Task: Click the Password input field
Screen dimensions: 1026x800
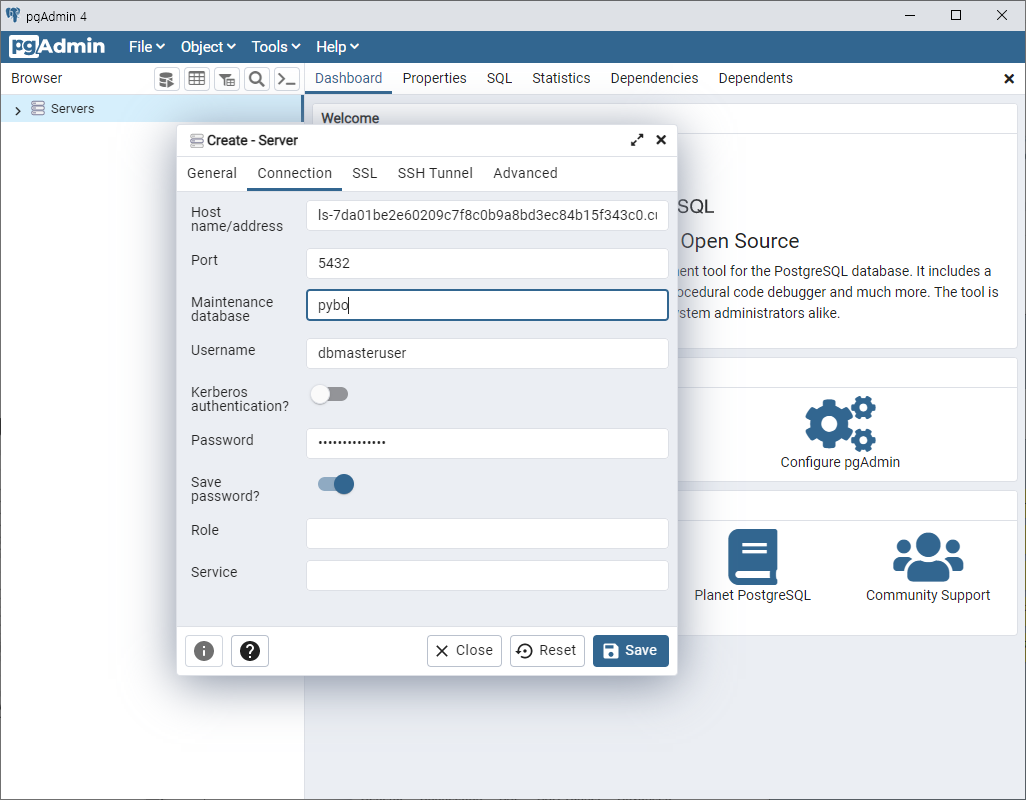Action: click(x=487, y=443)
